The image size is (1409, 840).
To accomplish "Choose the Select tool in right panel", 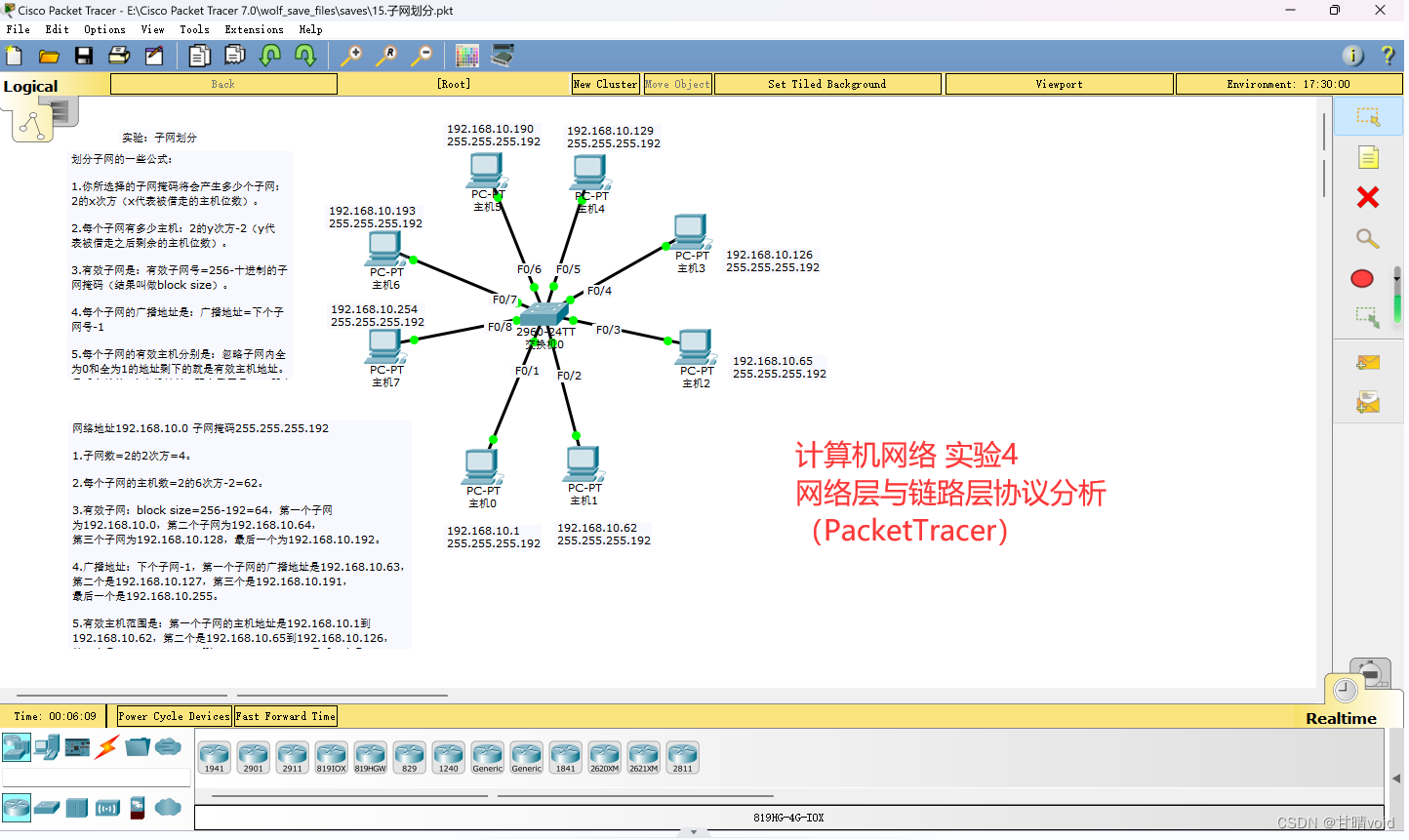I will pos(1368,117).
